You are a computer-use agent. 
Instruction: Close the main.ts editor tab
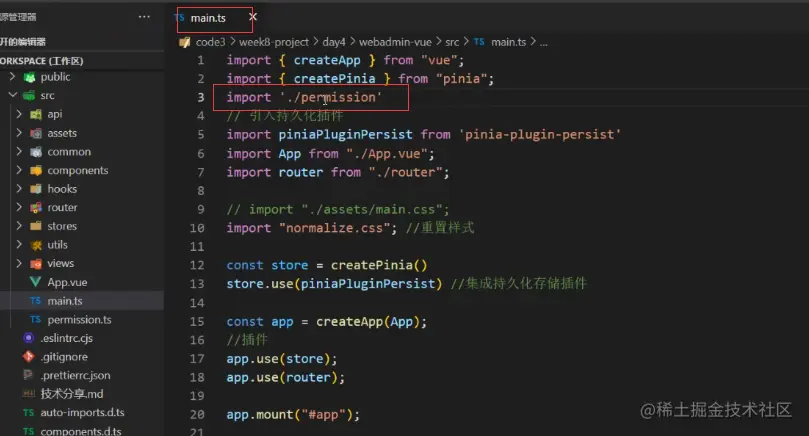click(253, 17)
